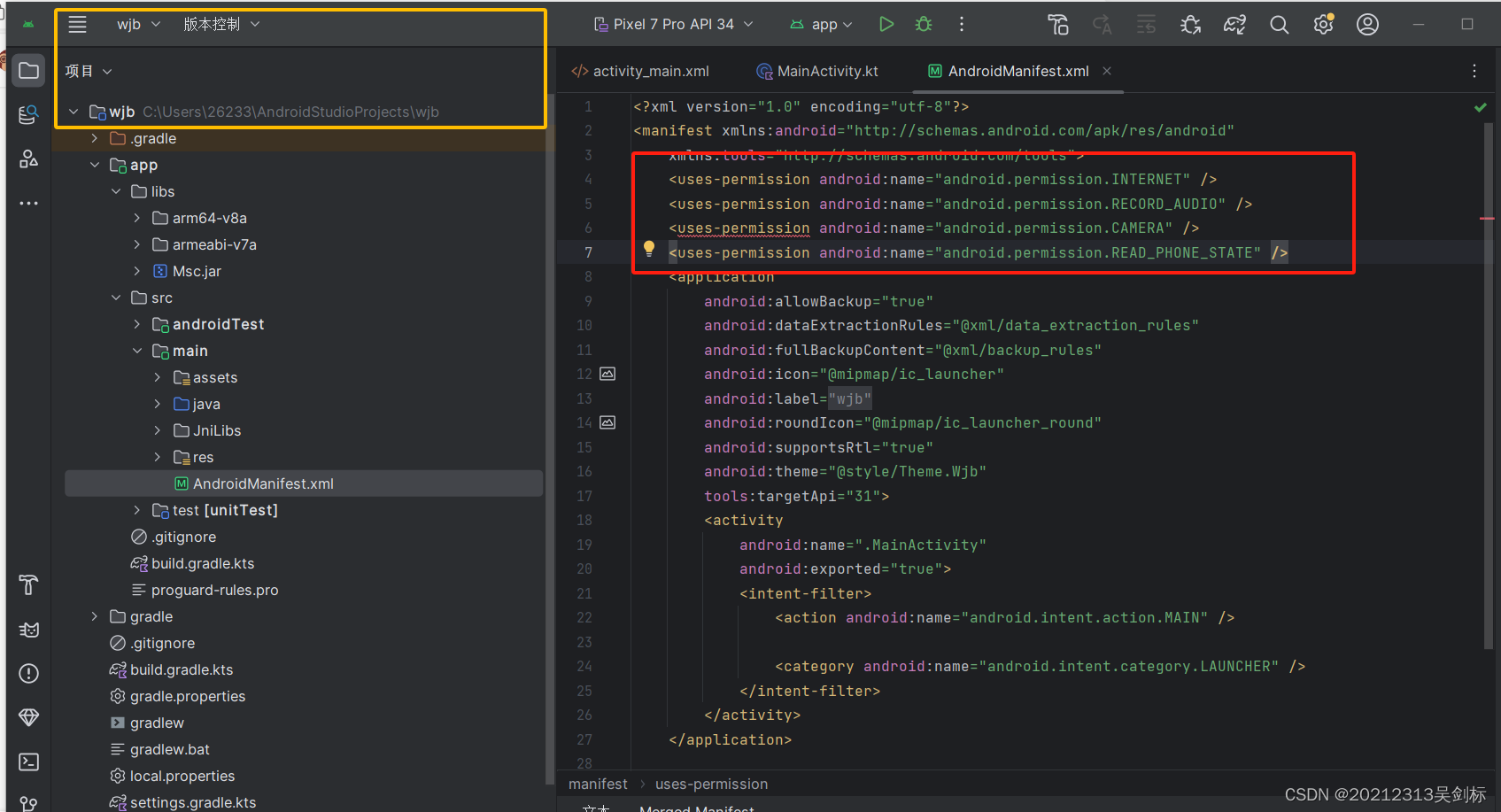Open the wjb project dropdown
Viewport: 1501px width, 812px height.
click(x=139, y=25)
